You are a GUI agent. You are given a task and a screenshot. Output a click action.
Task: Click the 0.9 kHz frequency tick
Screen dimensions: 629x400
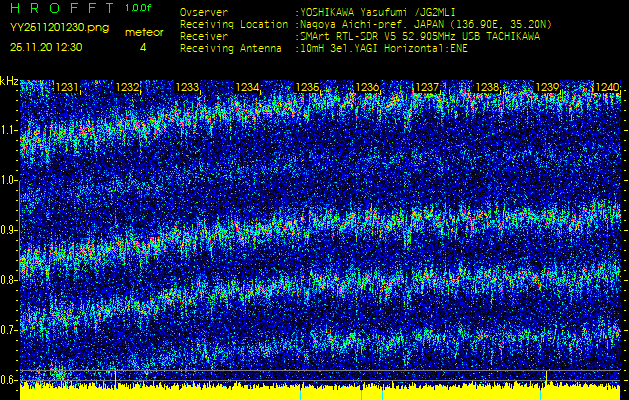[9, 230]
